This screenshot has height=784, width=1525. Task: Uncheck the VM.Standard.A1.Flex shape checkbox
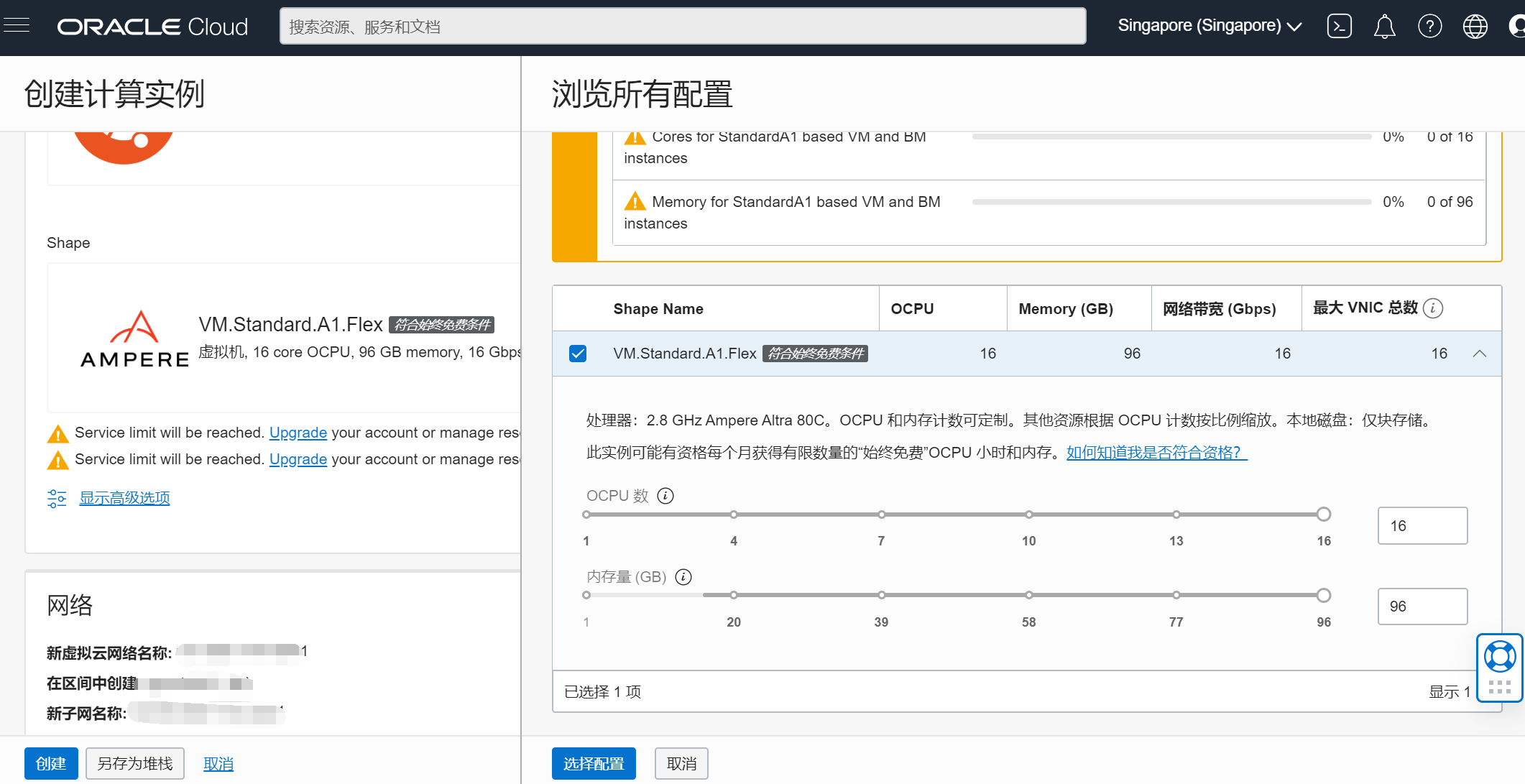[578, 354]
